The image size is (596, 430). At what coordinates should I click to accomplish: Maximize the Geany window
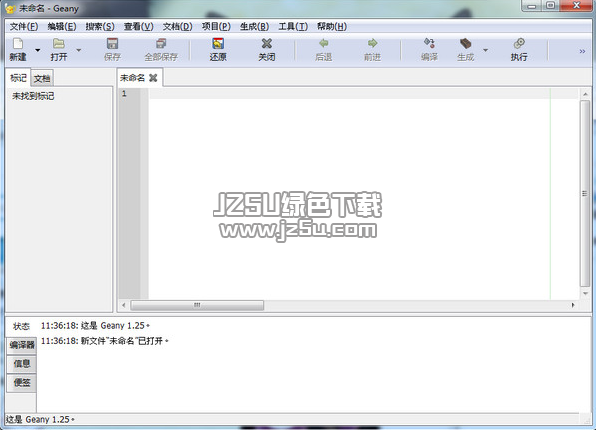pos(550,6)
